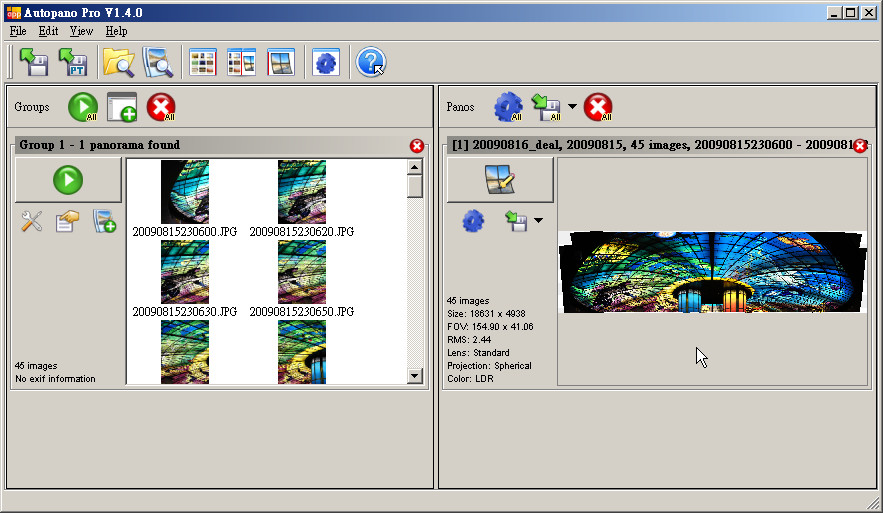This screenshot has width=883, height=513.
Task: Switch to thumbnail grid layout icon
Action: click(x=203, y=62)
